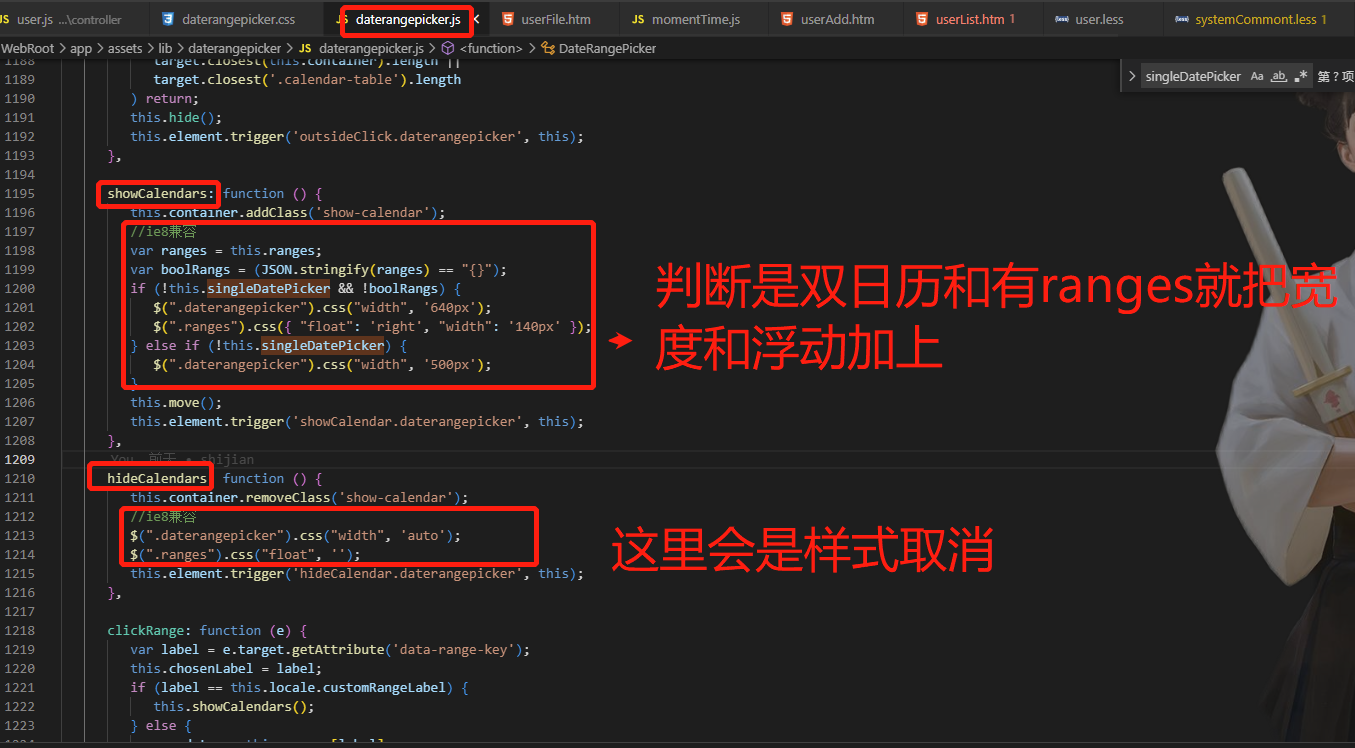Click the '//ie8兼容' comment on line 1197
Screen dimensions: 1355x748
coord(164,231)
